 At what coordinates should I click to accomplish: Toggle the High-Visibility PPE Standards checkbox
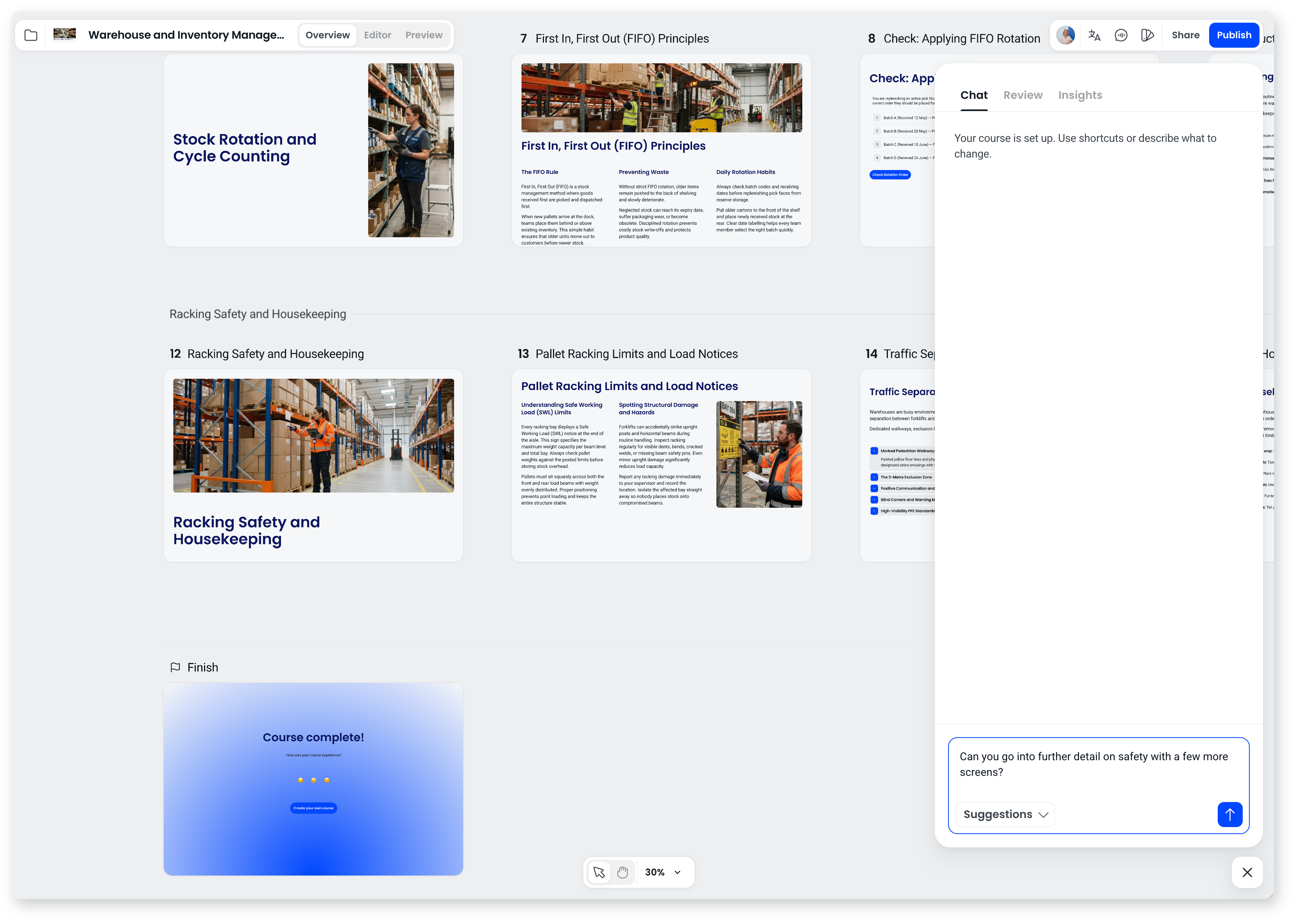(x=874, y=511)
